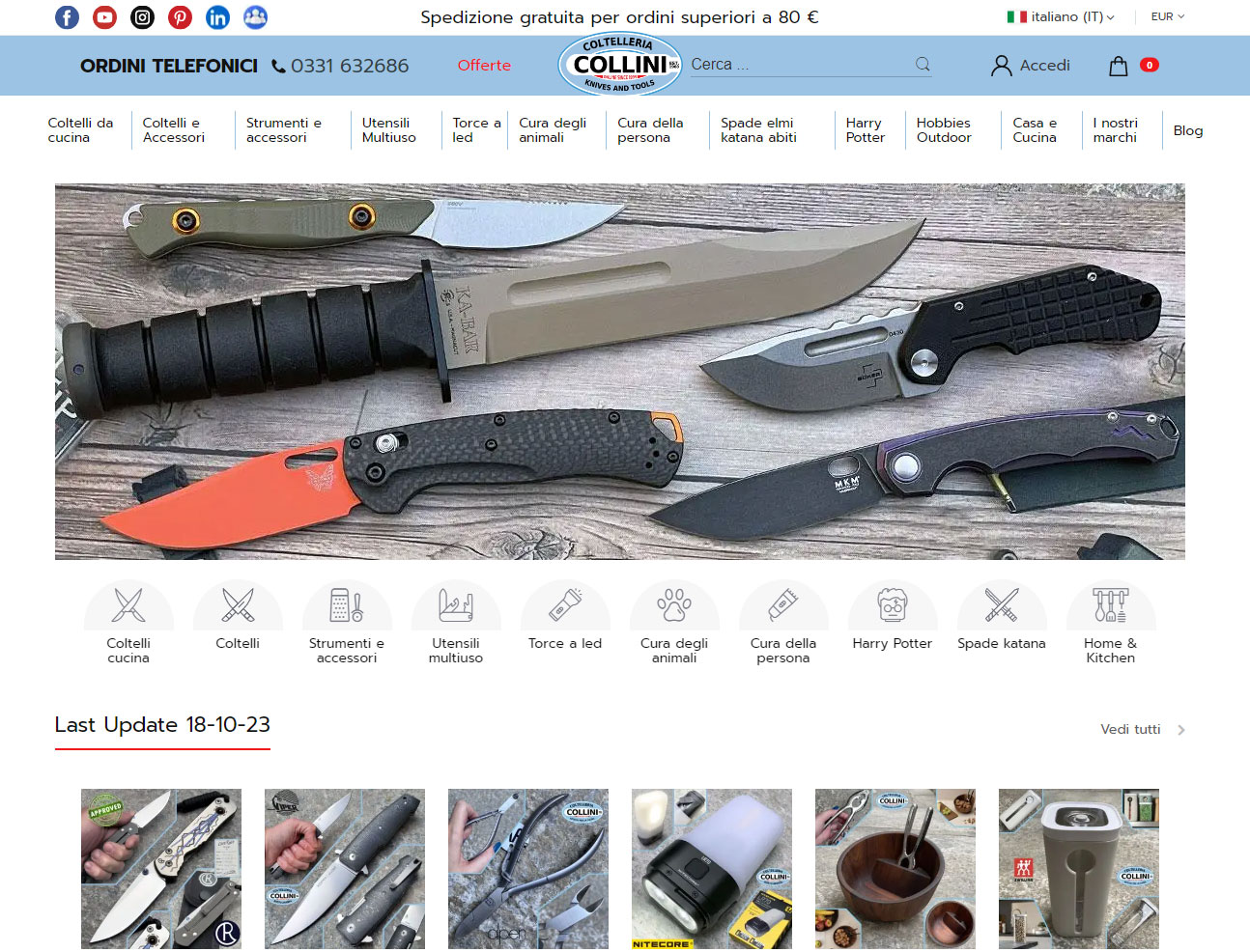The width and height of the screenshot is (1250, 952).
Task: Open the Facebook page via its icon
Action: (67, 16)
